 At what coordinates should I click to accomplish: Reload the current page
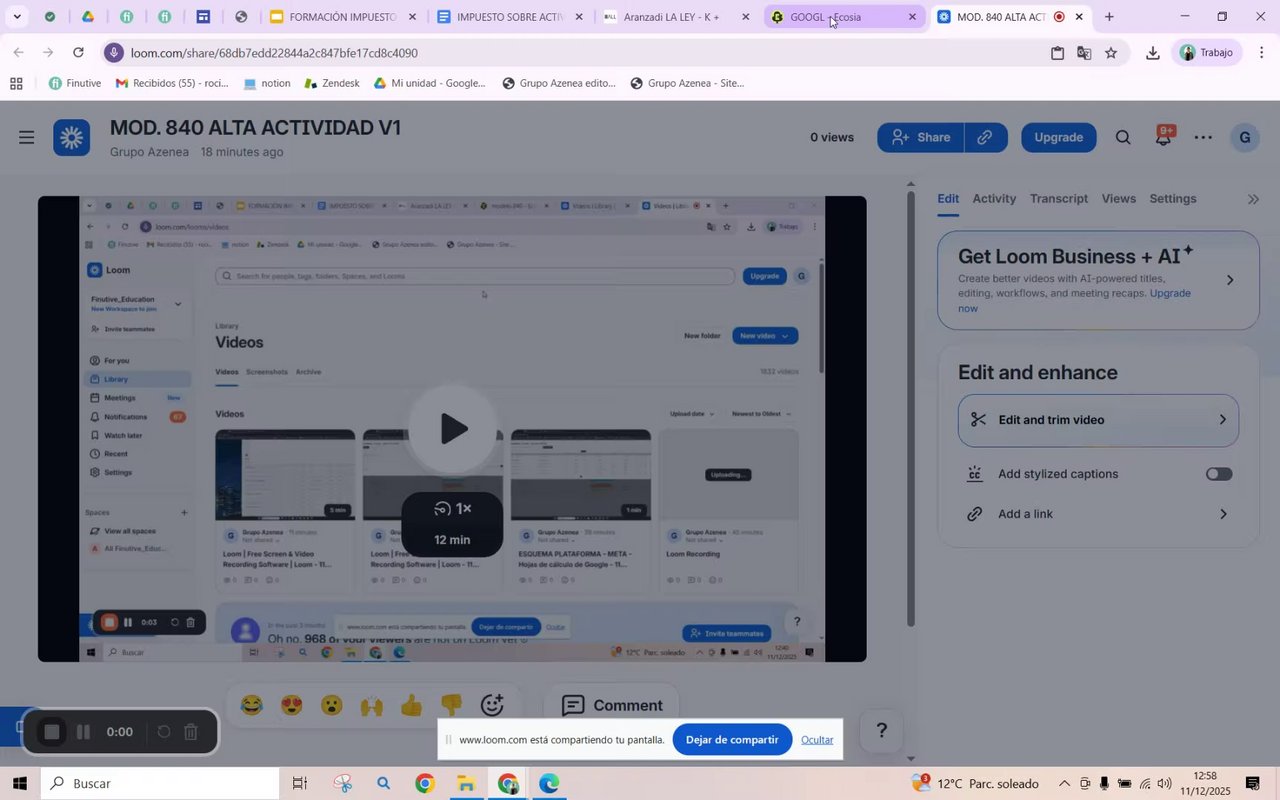click(79, 53)
